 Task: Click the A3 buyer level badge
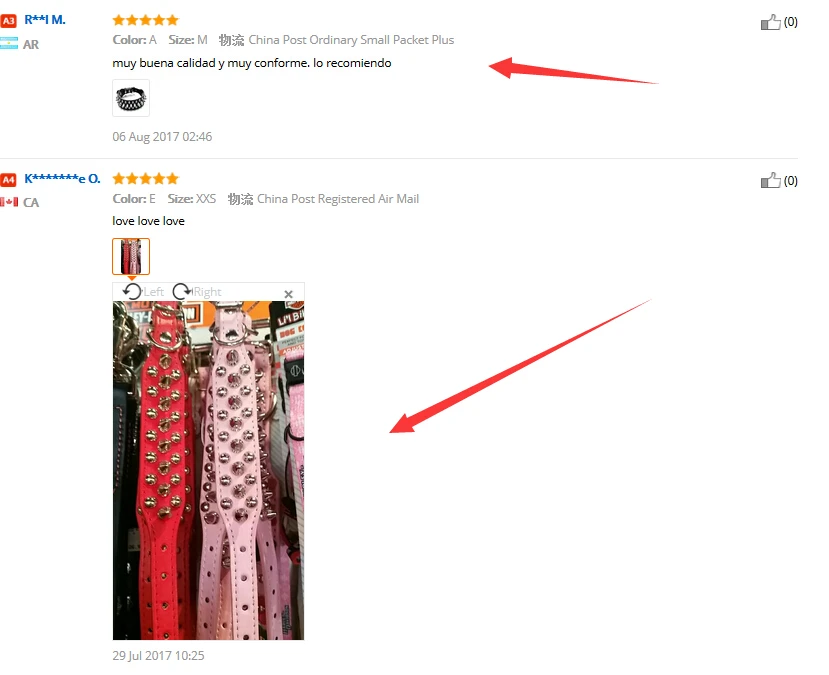8,21
